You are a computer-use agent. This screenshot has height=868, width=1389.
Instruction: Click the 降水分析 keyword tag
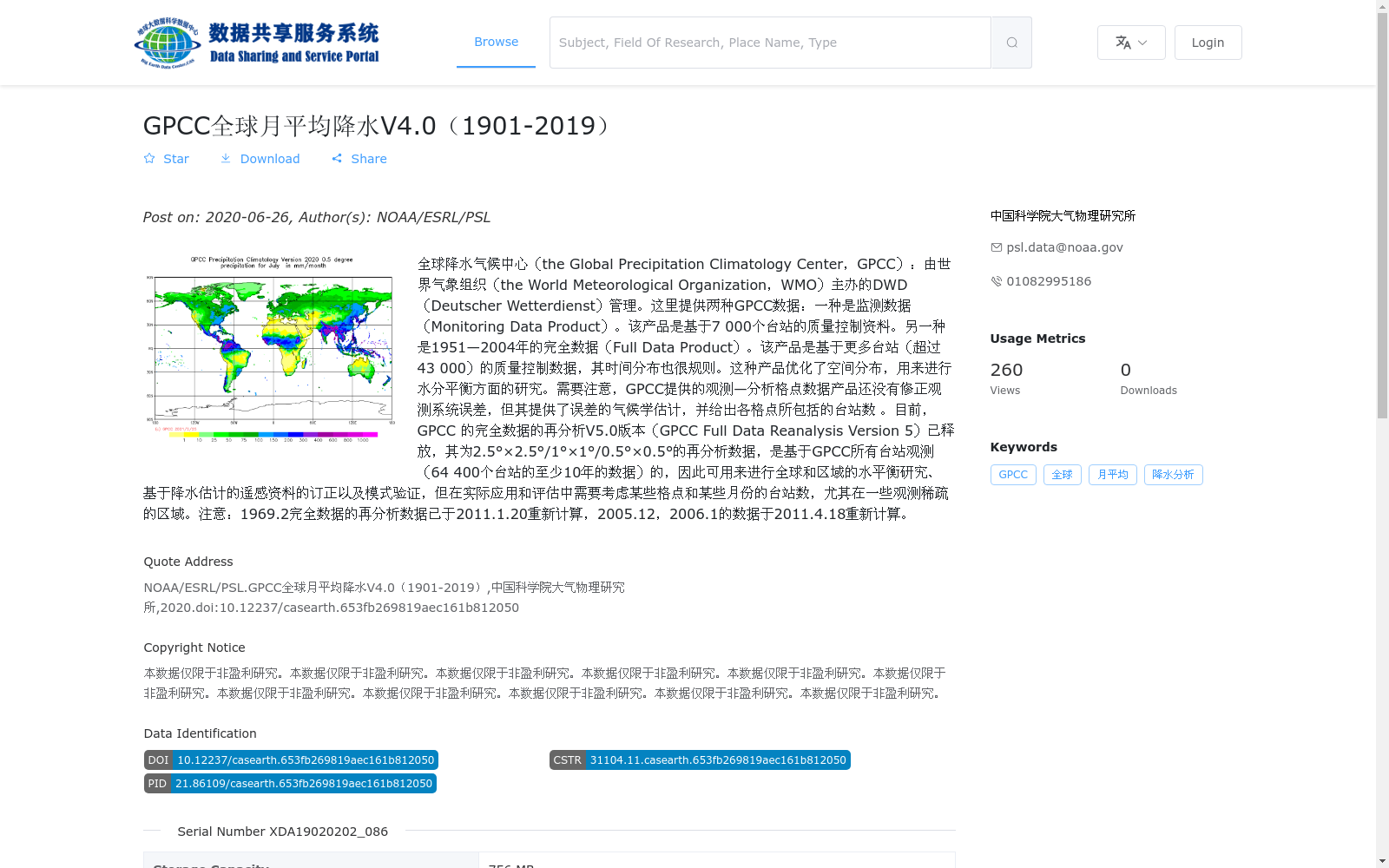[1174, 475]
